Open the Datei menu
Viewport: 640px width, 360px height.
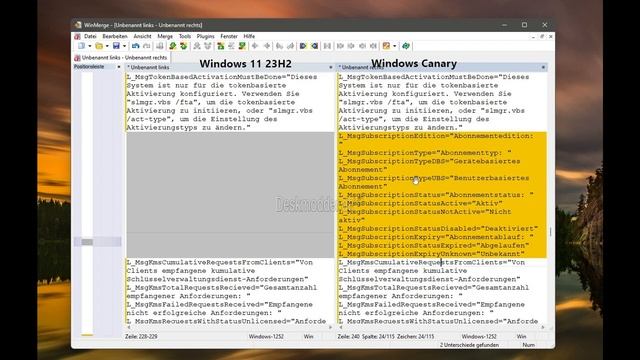click(90, 36)
